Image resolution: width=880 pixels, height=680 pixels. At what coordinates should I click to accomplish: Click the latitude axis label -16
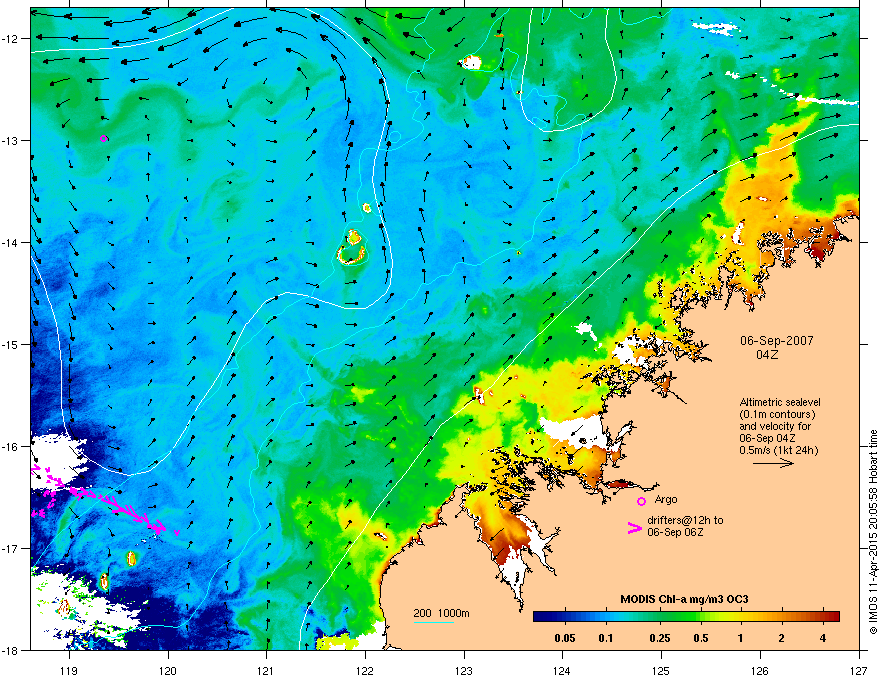click(11, 447)
